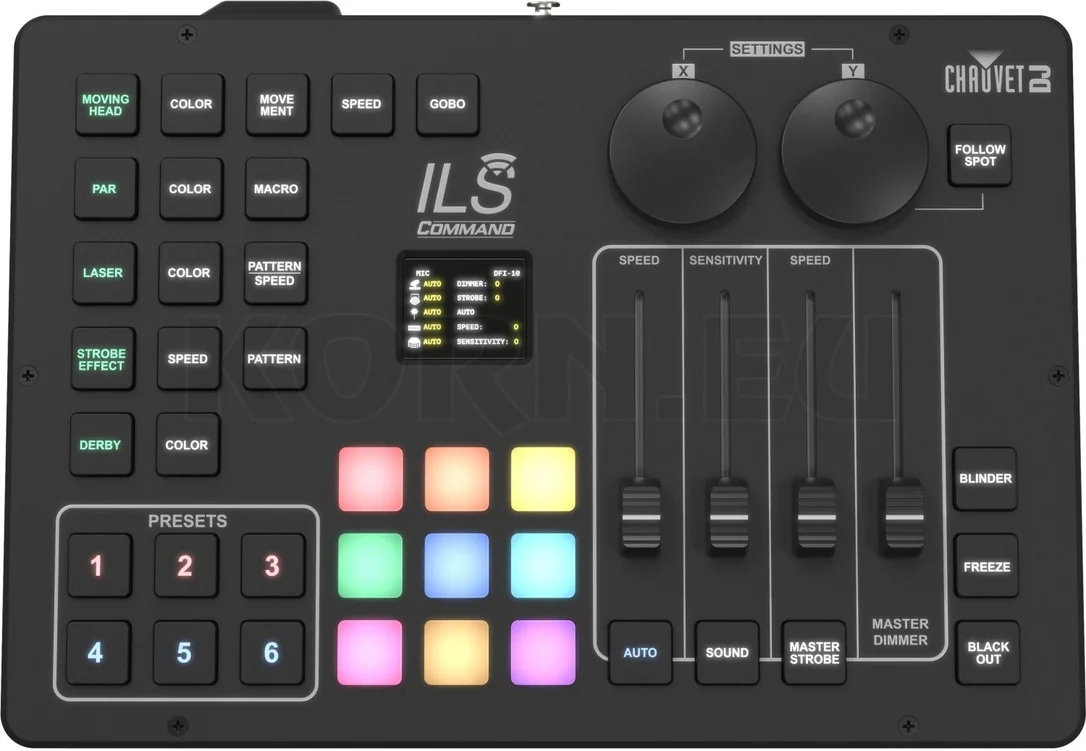Recall preset 3
The height and width of the screenshot is (751, 1086).
coord(272,565)
